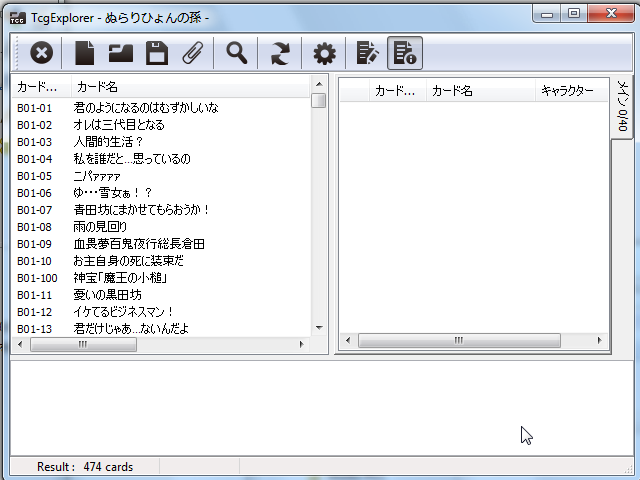
Task: Select card B01-02 オレは三代目となる
Action: [x=161, y=125]
